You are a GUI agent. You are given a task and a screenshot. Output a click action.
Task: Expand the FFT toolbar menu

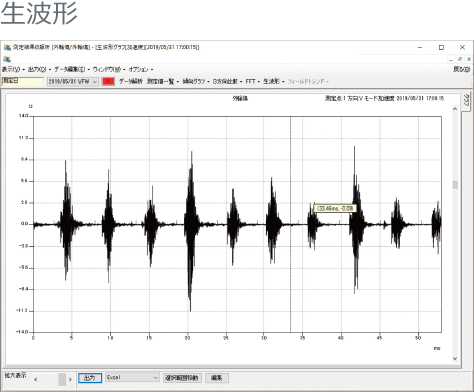click(252, 81)
